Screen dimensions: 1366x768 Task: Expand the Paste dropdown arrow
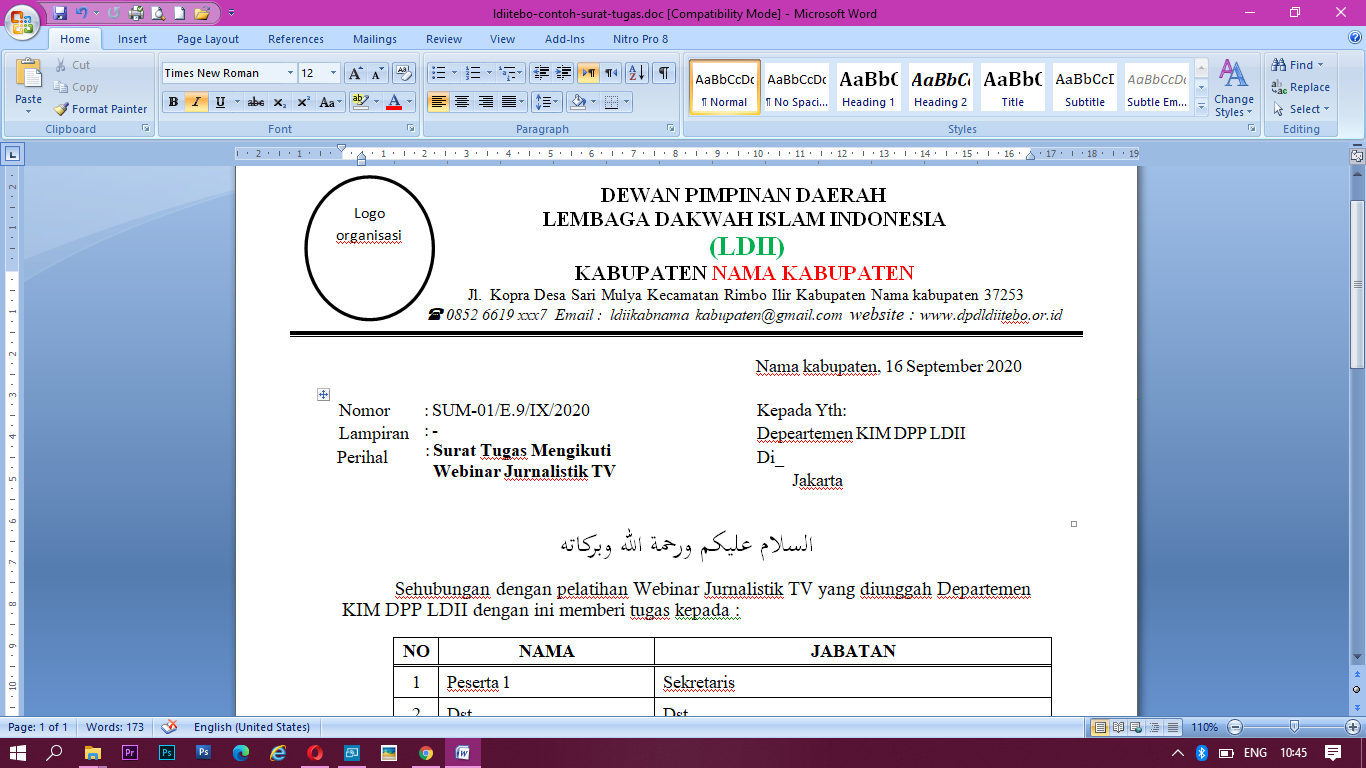coord(28,110)
